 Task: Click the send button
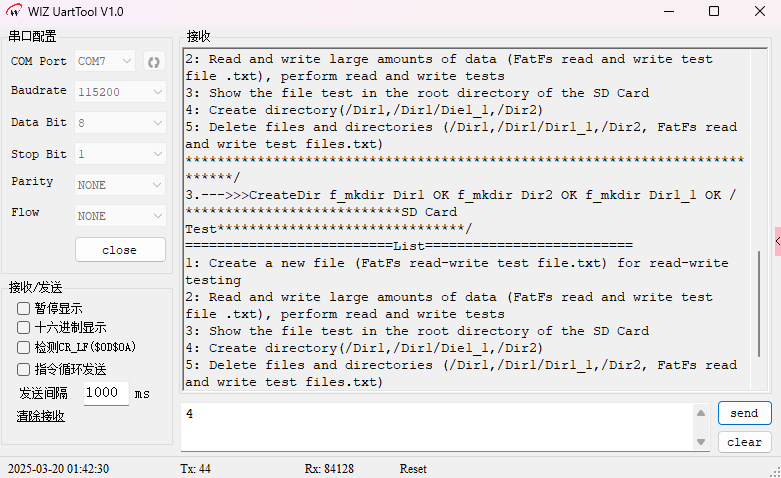point(744,413)
